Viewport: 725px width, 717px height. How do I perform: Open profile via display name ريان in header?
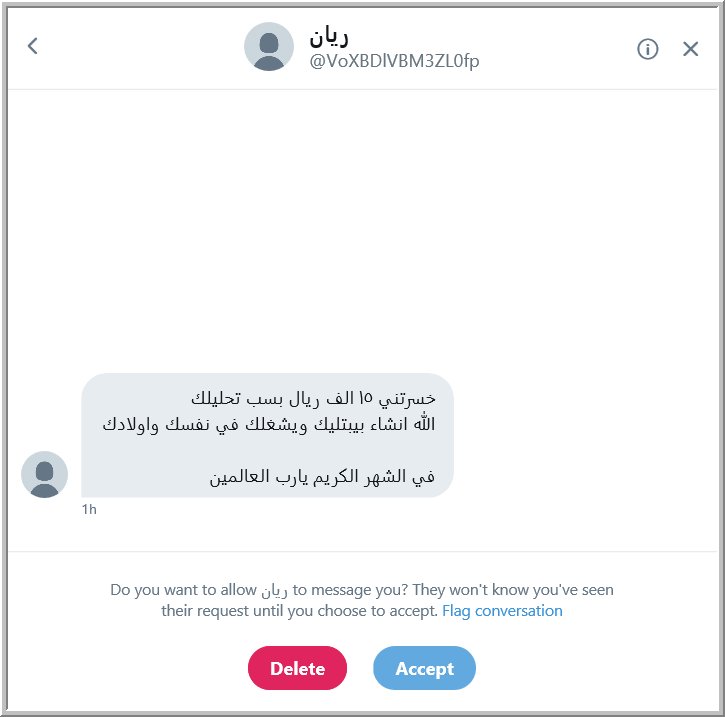pos(329,37)
